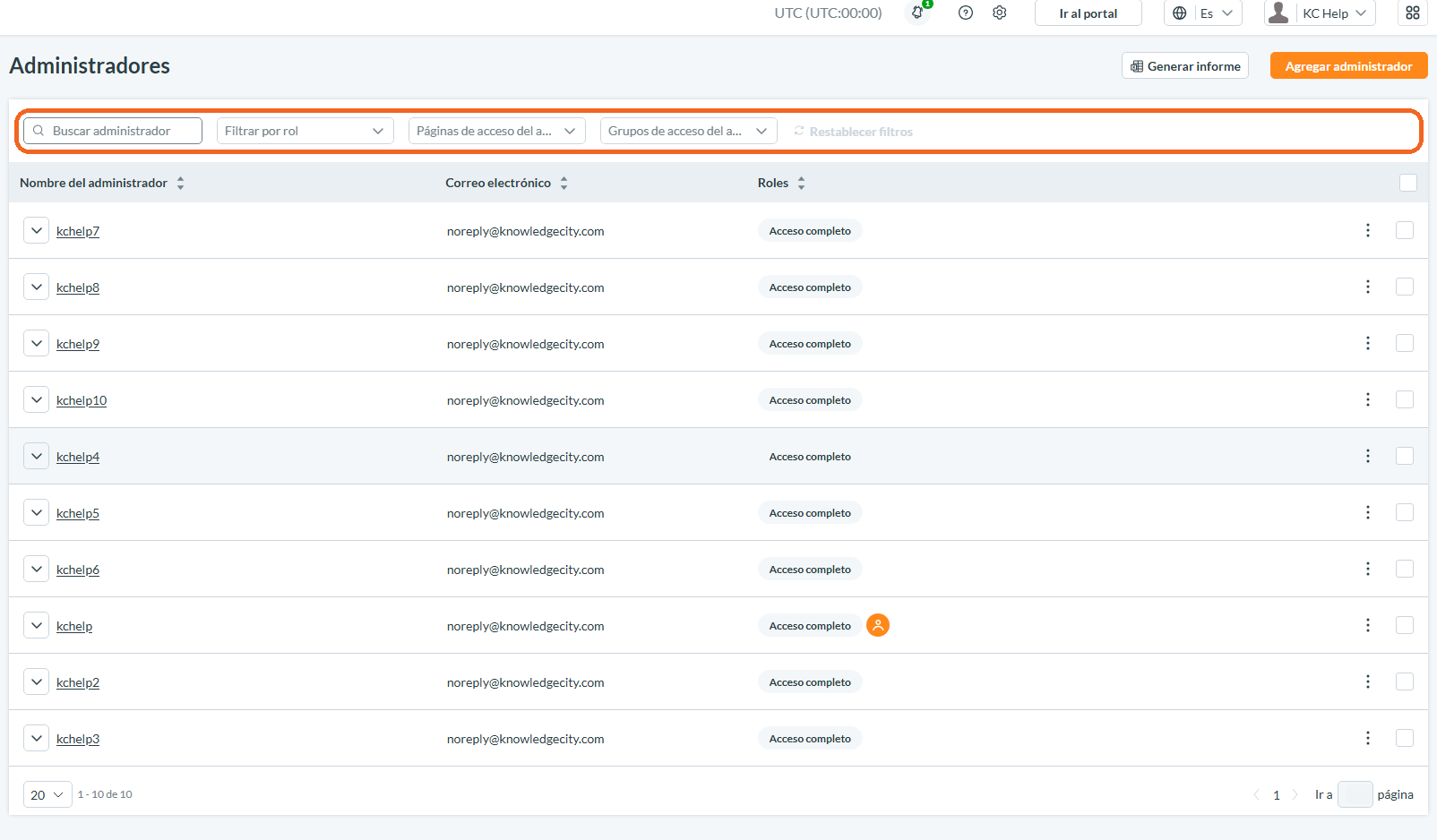The image size is (1437, 840).
Task: Open the Es language selector
Action: (x=1203, y=13)
